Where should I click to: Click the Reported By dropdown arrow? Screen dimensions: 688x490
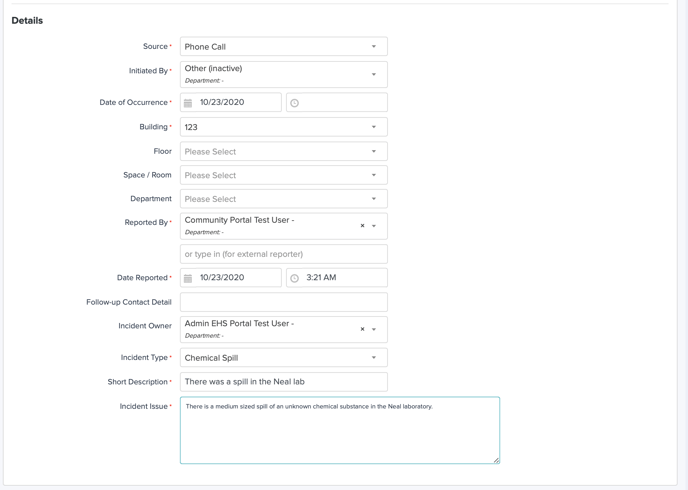point(375,226)
